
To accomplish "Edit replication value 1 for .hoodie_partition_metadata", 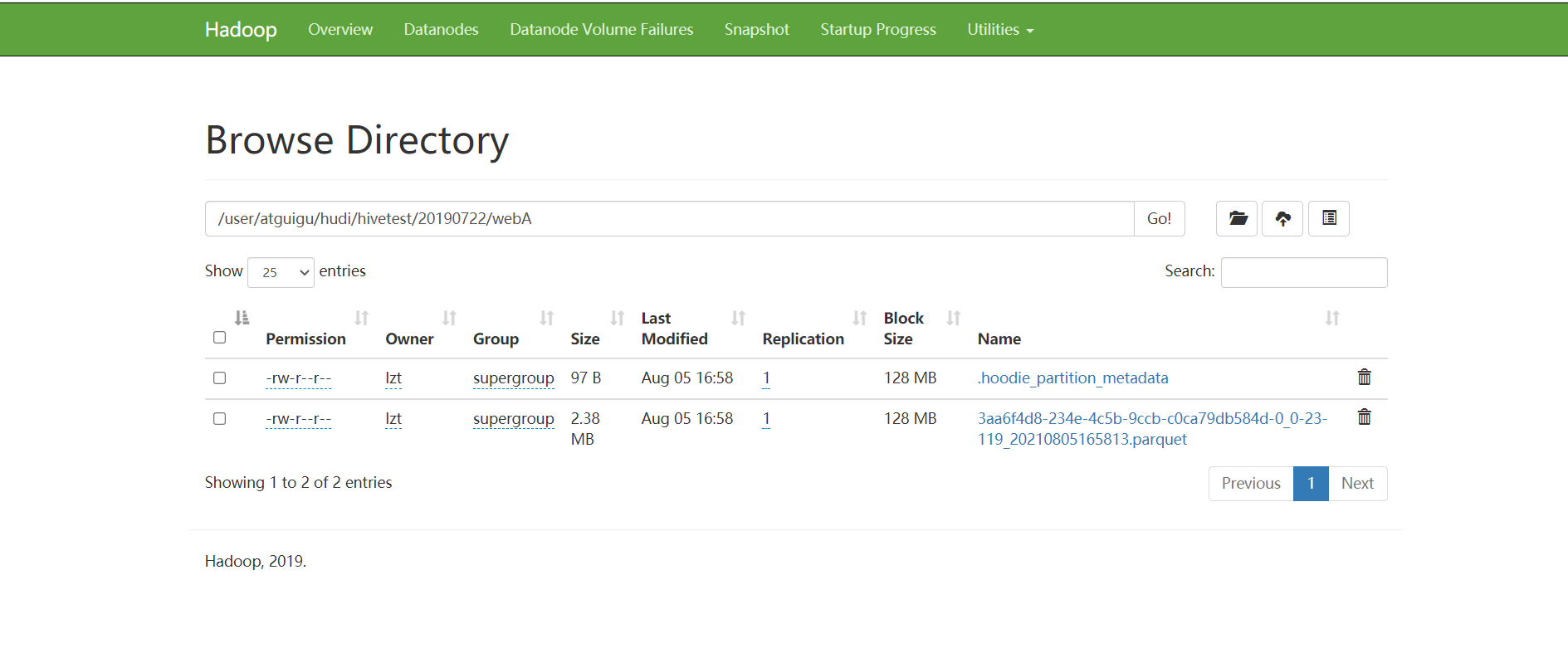I will (x=766, y=378).
